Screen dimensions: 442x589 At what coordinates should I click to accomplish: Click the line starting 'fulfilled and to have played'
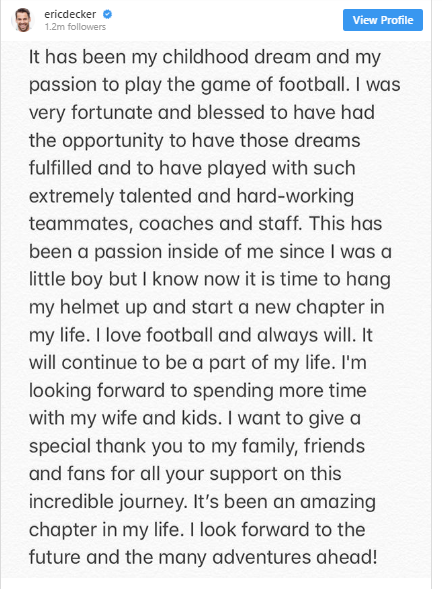coord(192,168)
